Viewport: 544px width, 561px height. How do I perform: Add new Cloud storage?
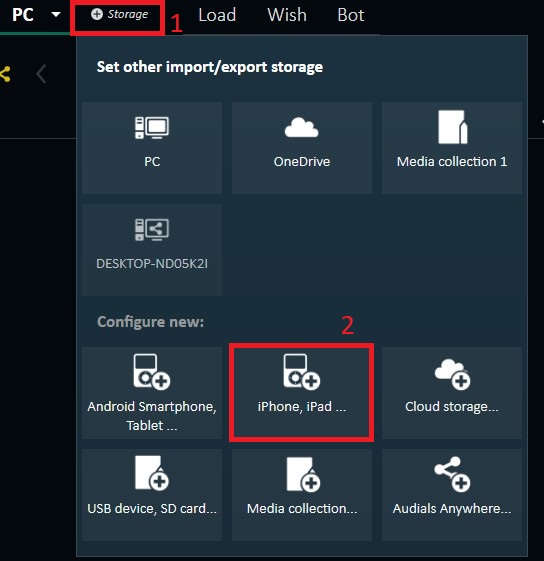pyautogui.click(x=452, y=392)
